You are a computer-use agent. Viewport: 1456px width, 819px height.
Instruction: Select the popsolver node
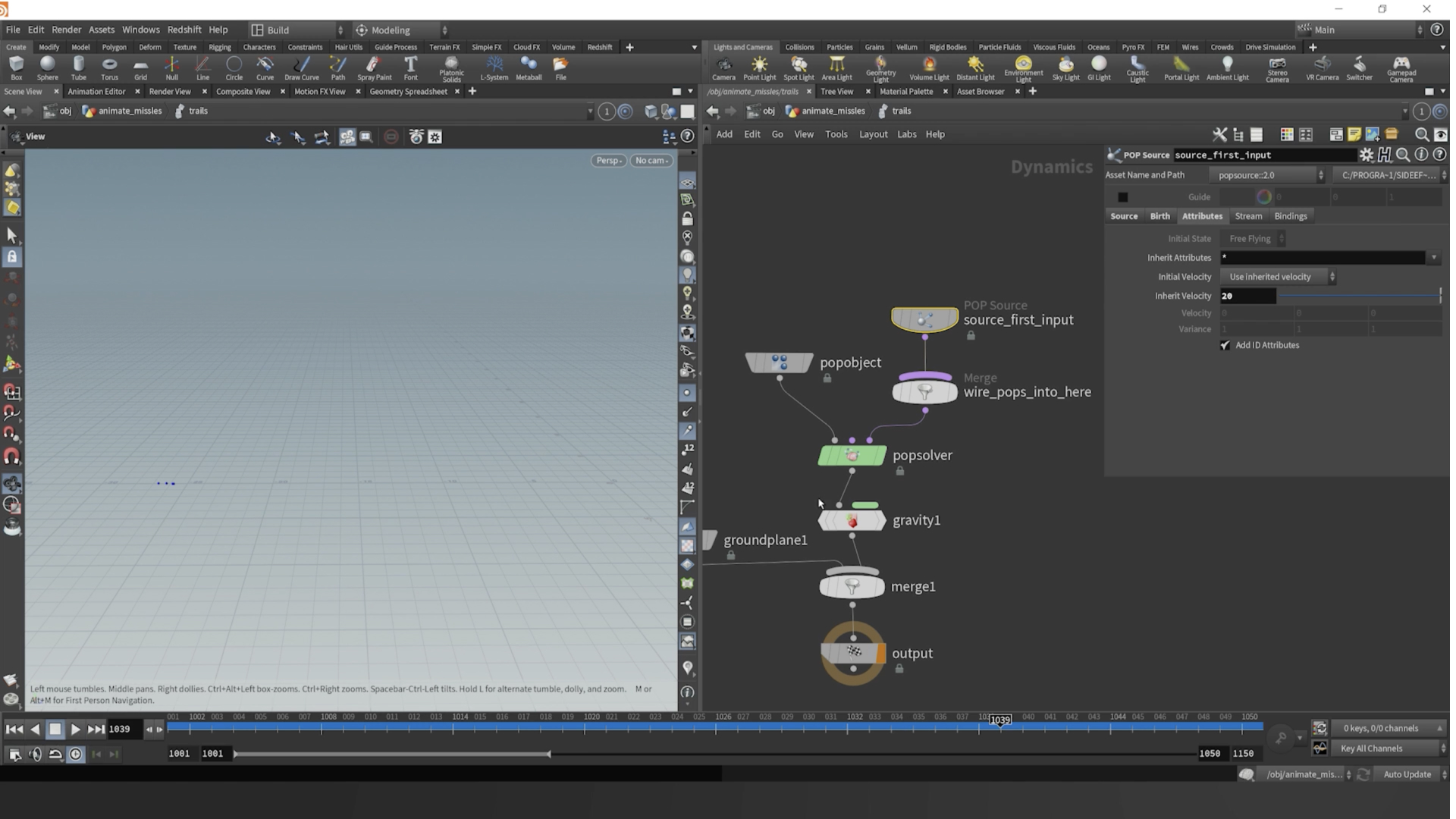pyautogui.click(x=852, y=455)
